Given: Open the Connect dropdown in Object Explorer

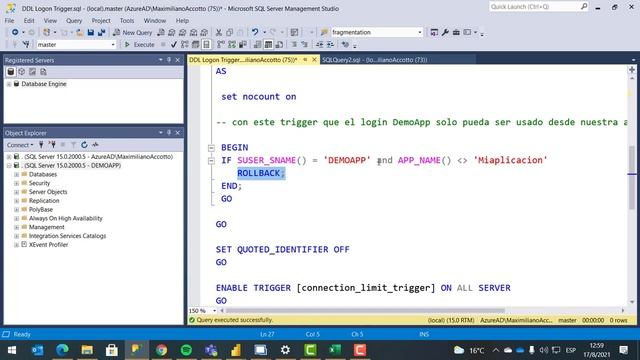Looking at the screenshot, I should pos(20,145).
